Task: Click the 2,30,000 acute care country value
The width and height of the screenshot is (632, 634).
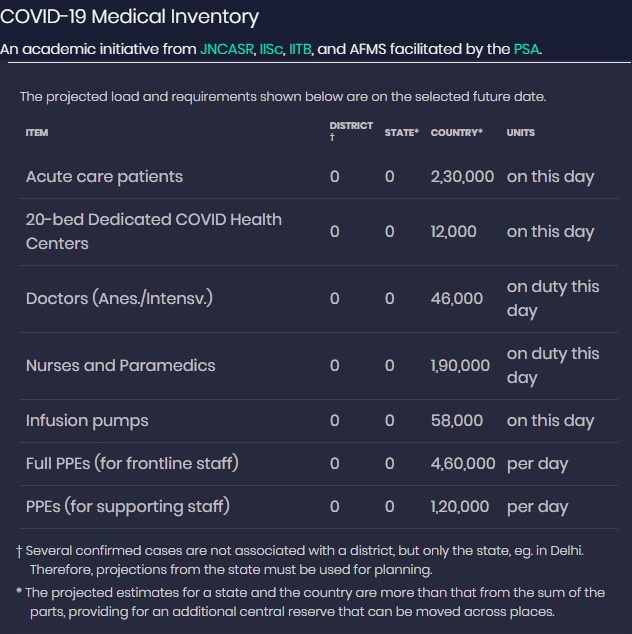Action: [x=462, y=177]
